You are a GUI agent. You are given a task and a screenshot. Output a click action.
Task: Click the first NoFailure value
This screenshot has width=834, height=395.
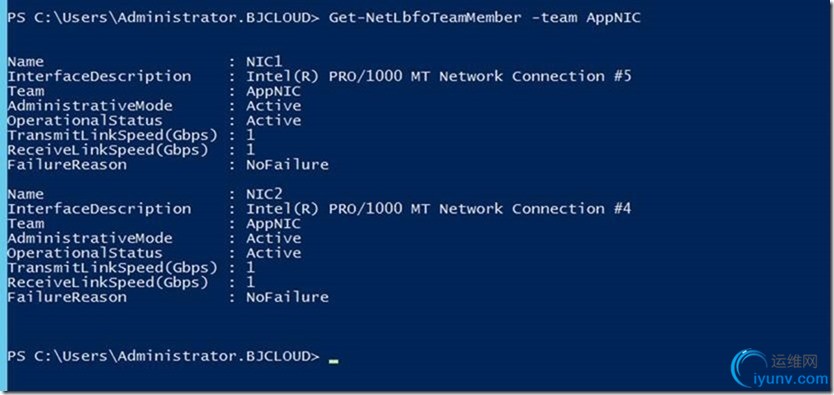click(287, 165)
